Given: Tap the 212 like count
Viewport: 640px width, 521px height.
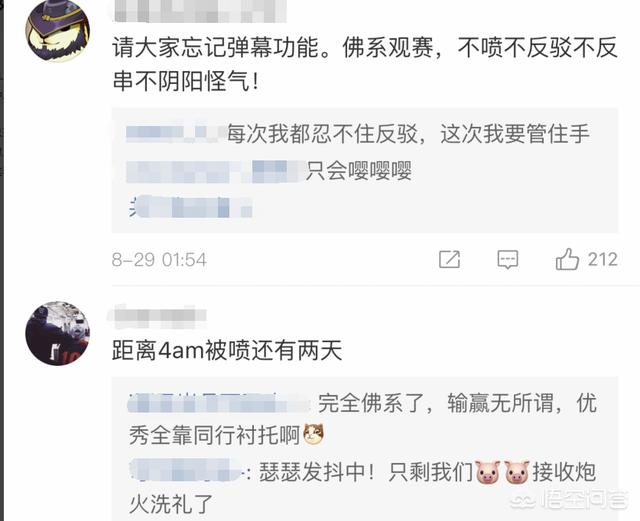Looking at the screenshot, I should point(602,259).
